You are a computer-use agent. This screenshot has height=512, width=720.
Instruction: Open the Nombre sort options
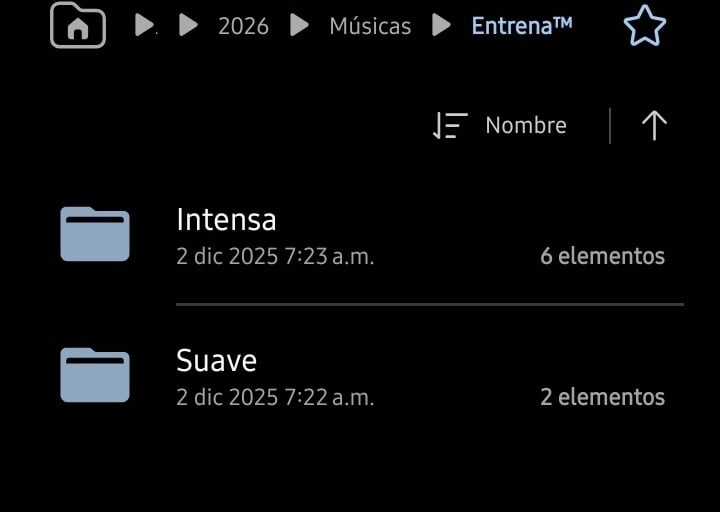pos(525,126)
